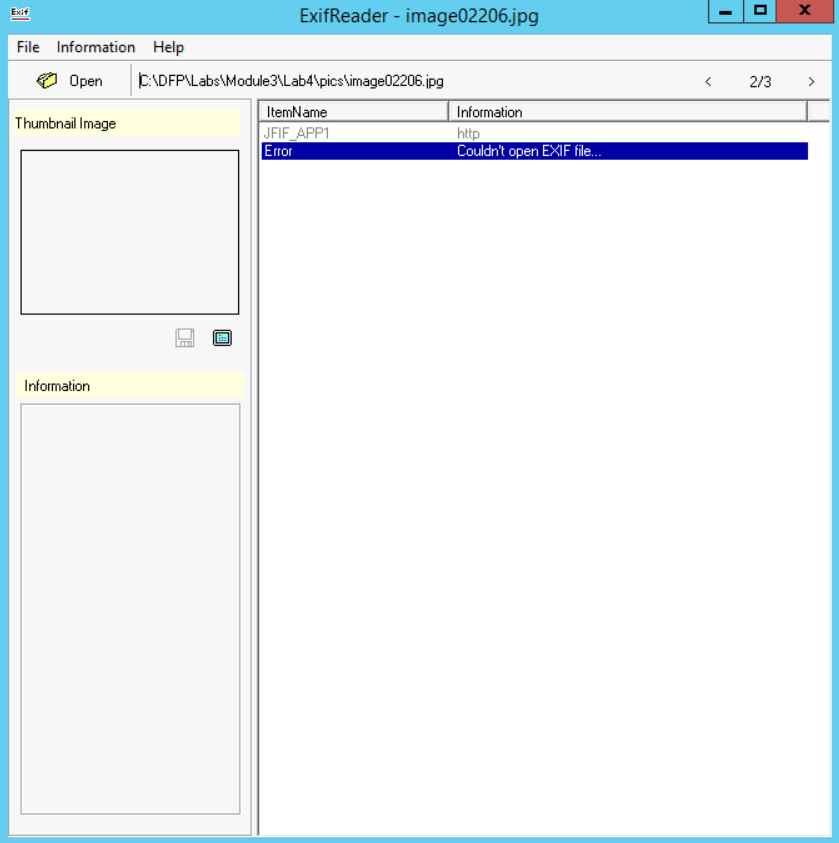Click the empty thumbnail preview box

pos(130,232)
